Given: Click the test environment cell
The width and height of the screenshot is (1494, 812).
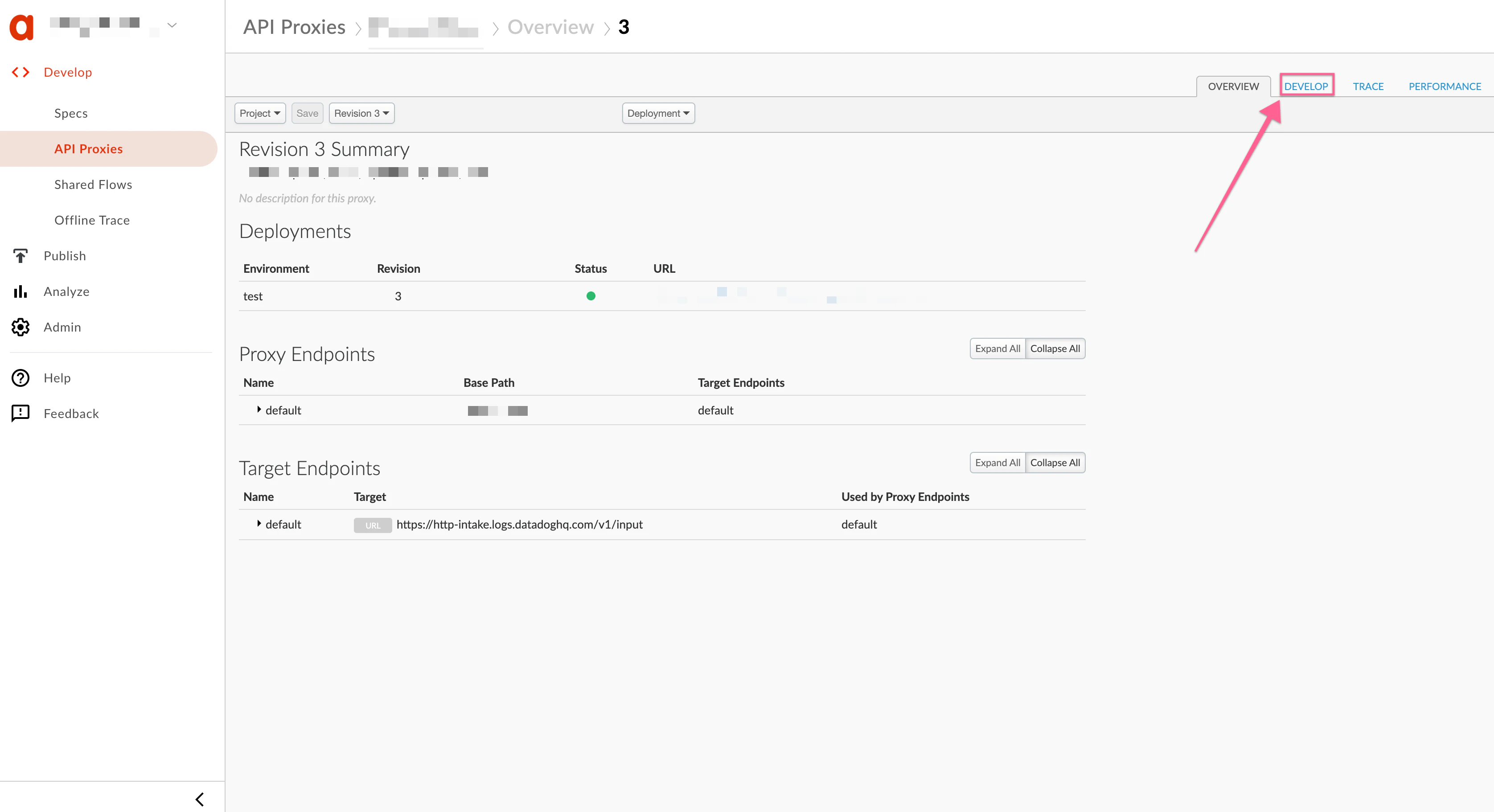Looking at the screenshot, I should 253,296.
